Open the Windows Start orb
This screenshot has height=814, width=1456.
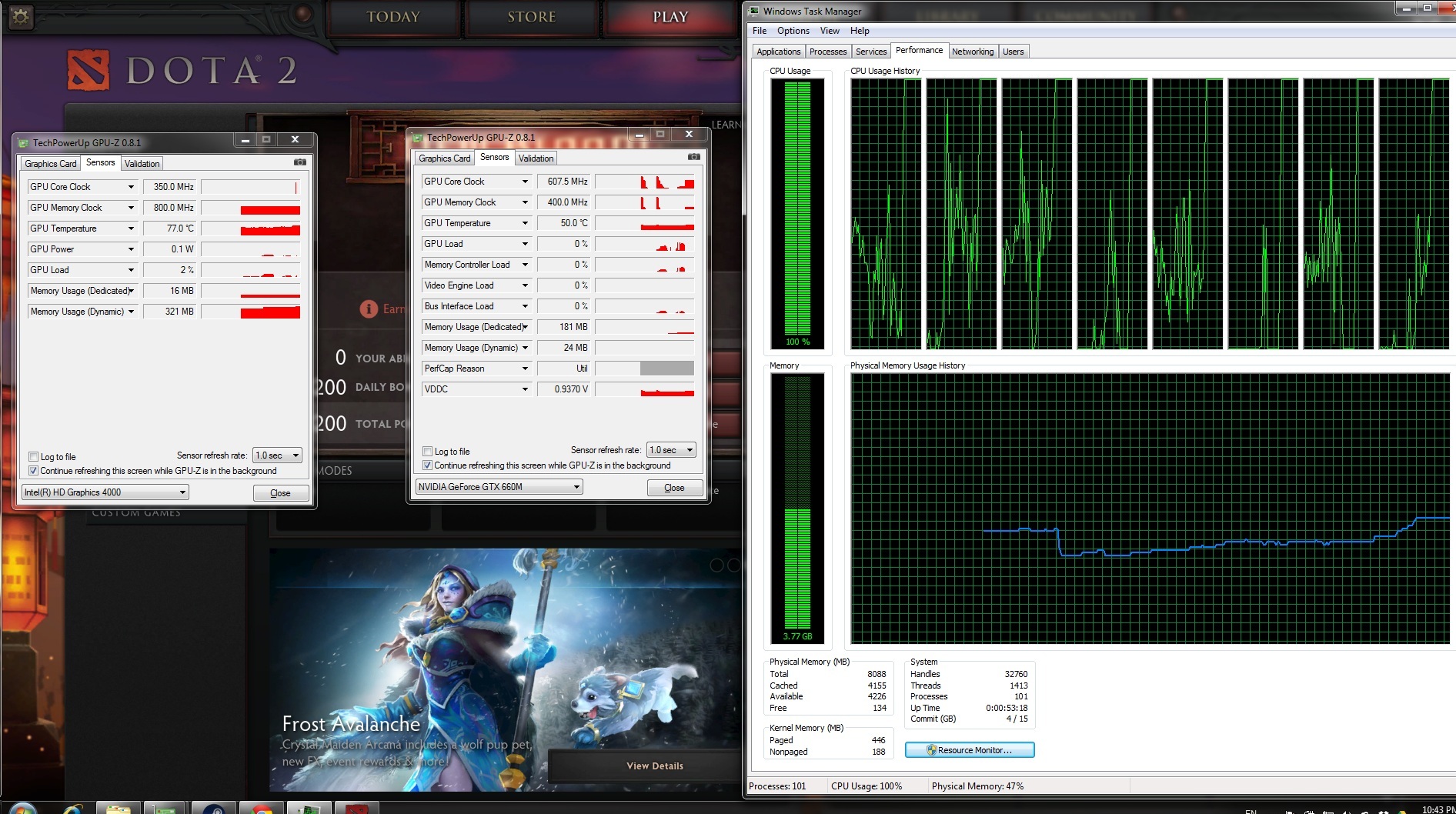(x=22, y=808)
